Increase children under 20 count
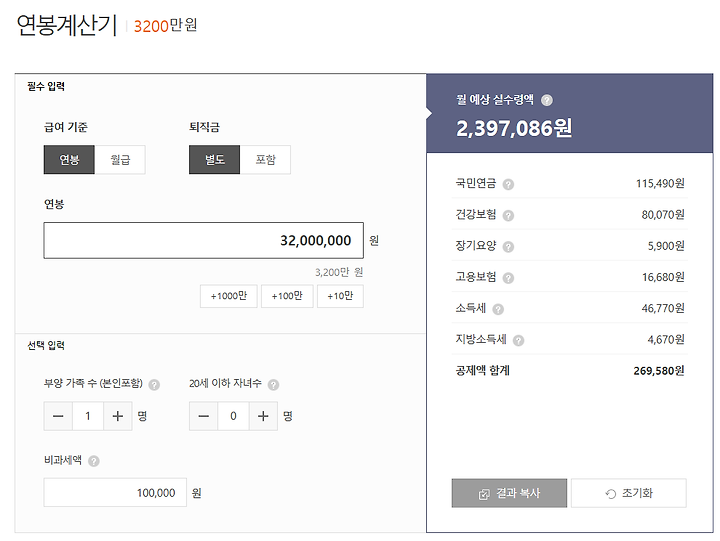The height and width of the screenshot is (541, 720). pyautogui.click(x=263, y=416)
